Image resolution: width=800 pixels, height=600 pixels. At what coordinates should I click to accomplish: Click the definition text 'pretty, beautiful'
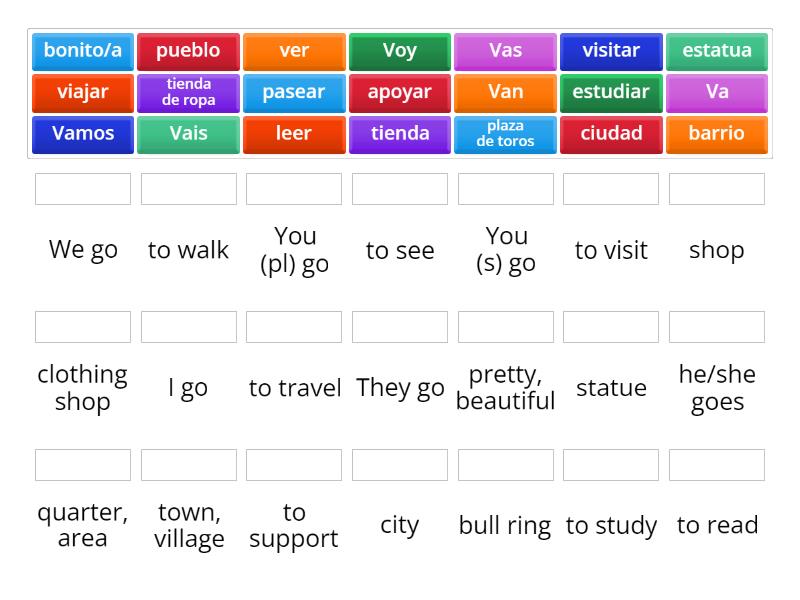pos(506,388)
